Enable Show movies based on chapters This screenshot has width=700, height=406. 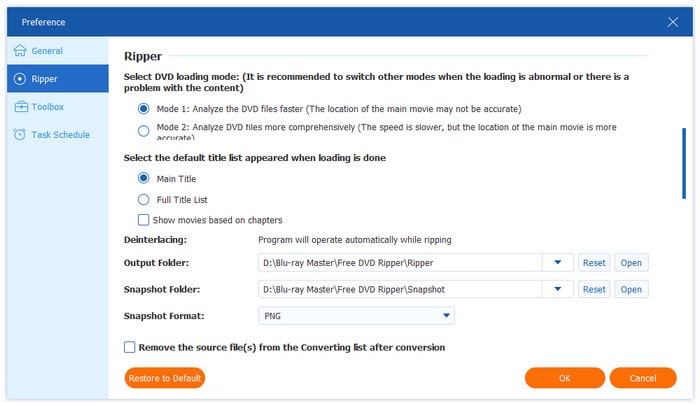(144, 220)
